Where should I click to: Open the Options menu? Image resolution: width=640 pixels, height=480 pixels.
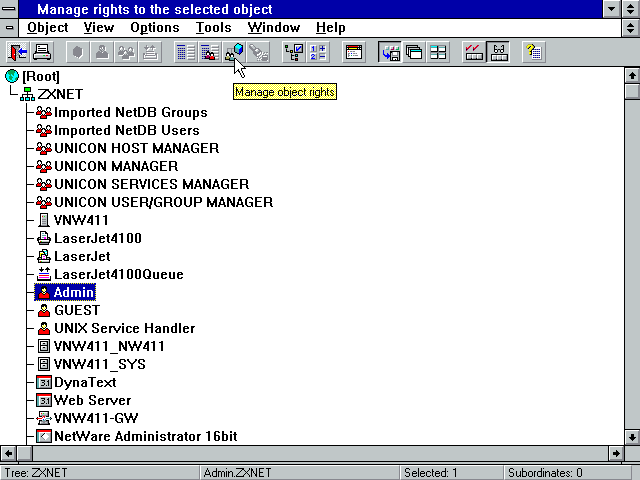[155, 28]
